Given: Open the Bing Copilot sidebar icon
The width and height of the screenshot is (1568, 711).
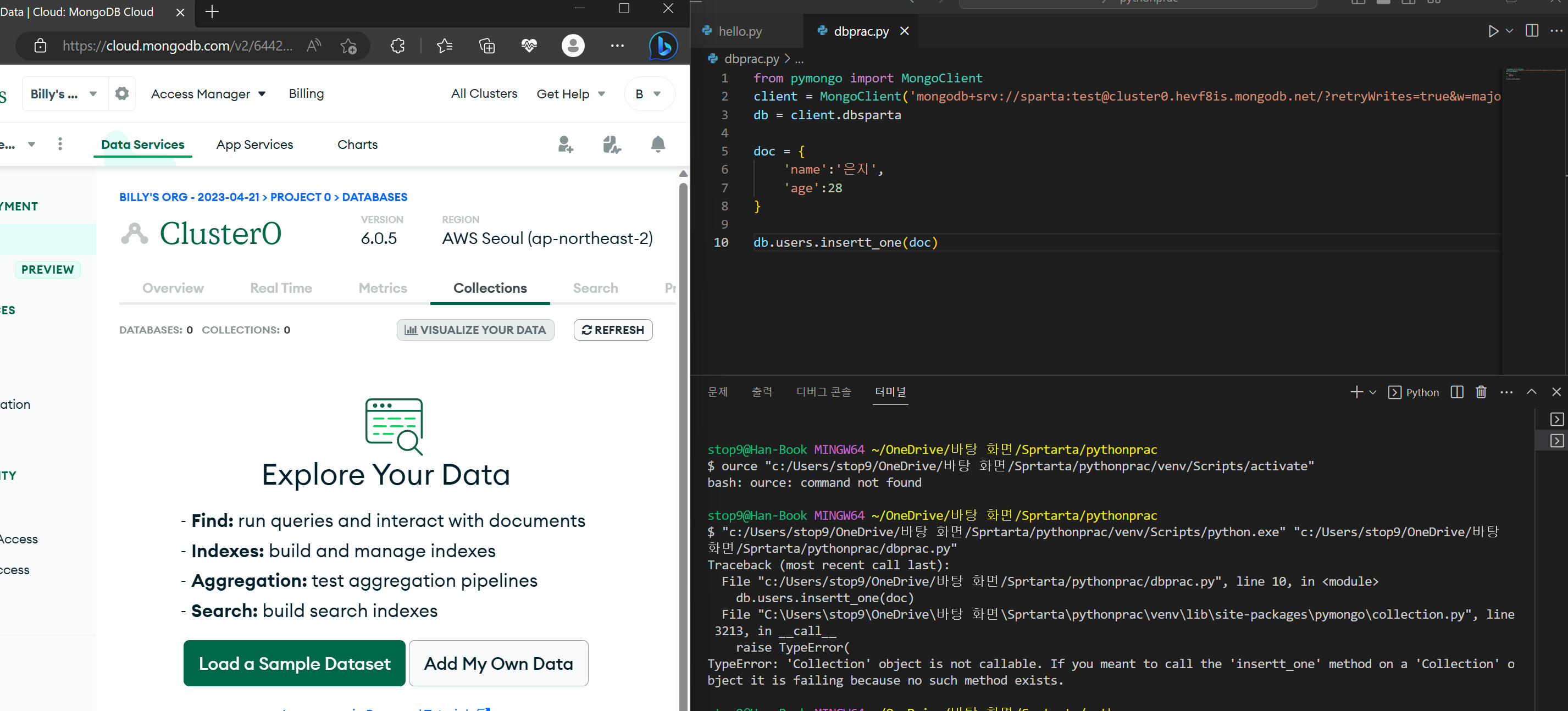Looking at the screenshot, I should [x=663, y=46].
